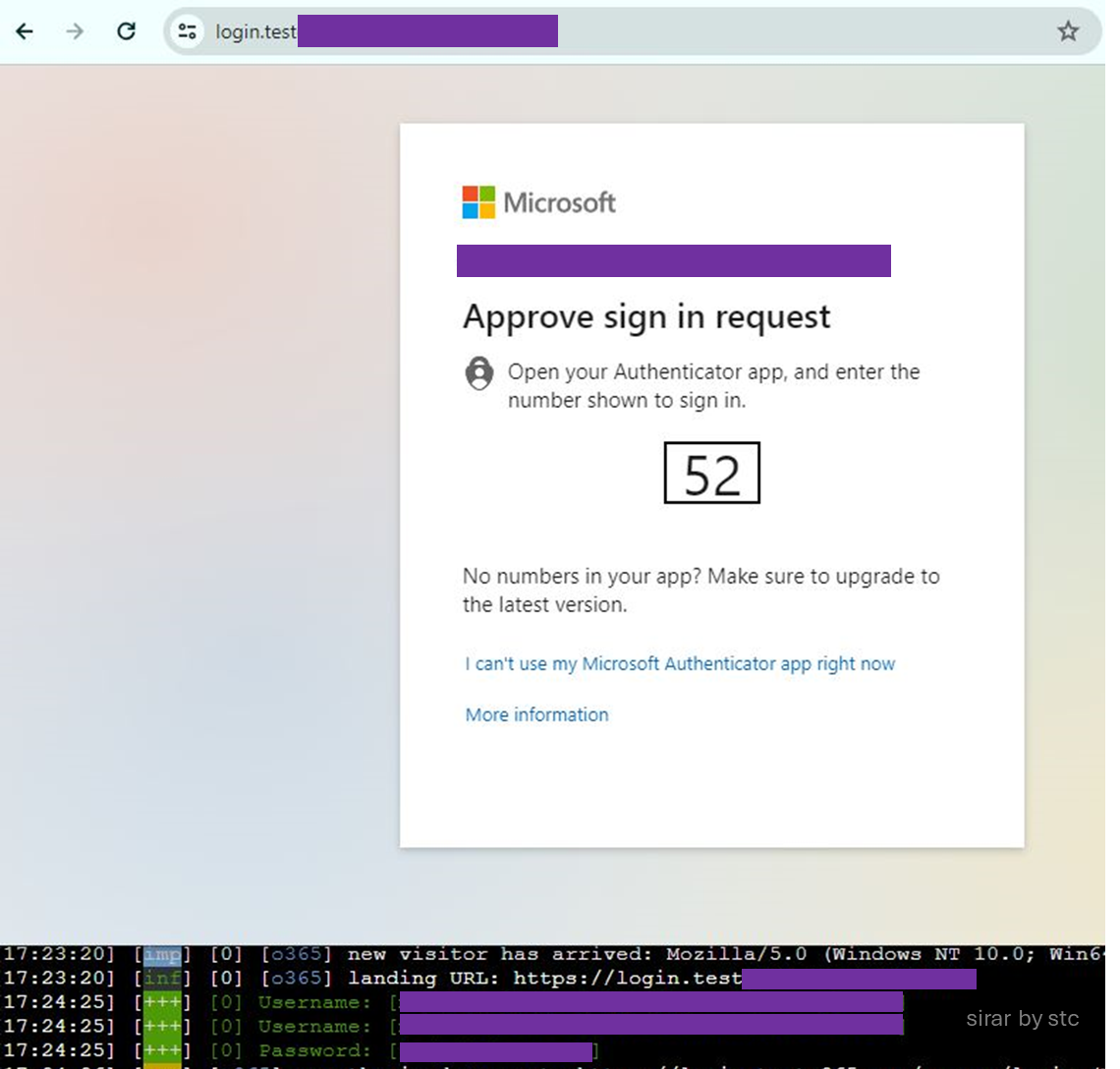Click the Authenticator lock icon beside the instructions

coord(479,373)
